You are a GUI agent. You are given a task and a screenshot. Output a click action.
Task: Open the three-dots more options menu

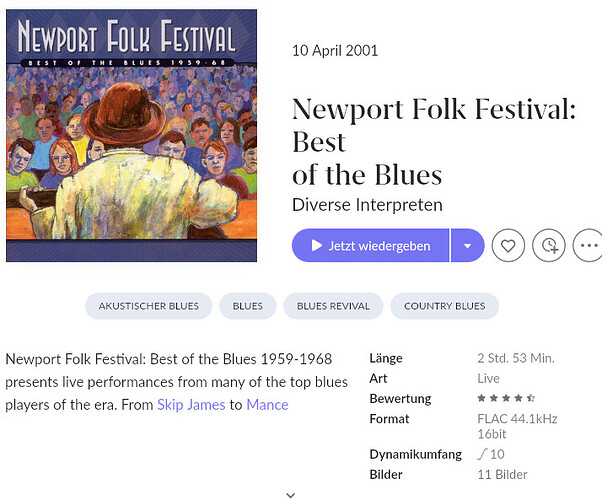pos(589,245)
